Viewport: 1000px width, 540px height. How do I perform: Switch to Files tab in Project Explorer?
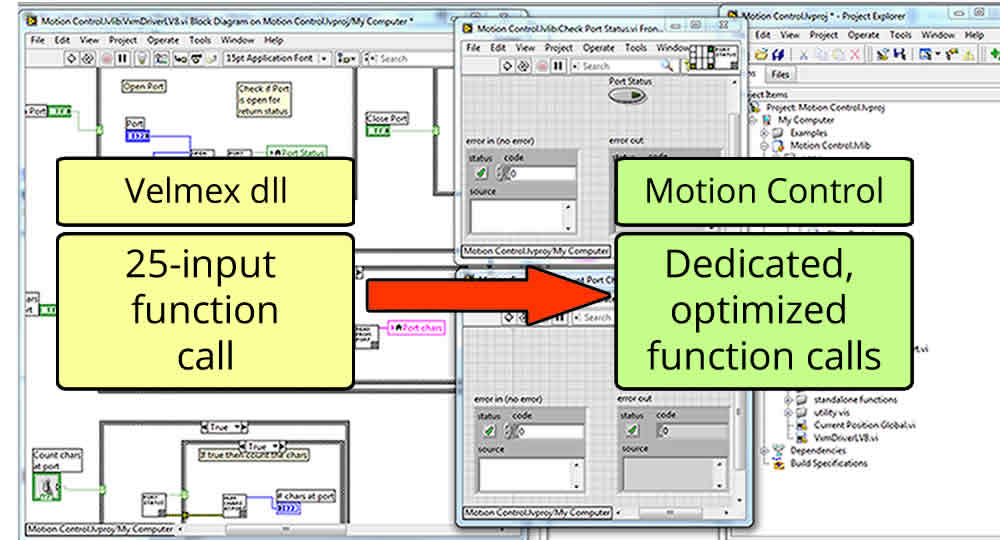tap(779, 75)
